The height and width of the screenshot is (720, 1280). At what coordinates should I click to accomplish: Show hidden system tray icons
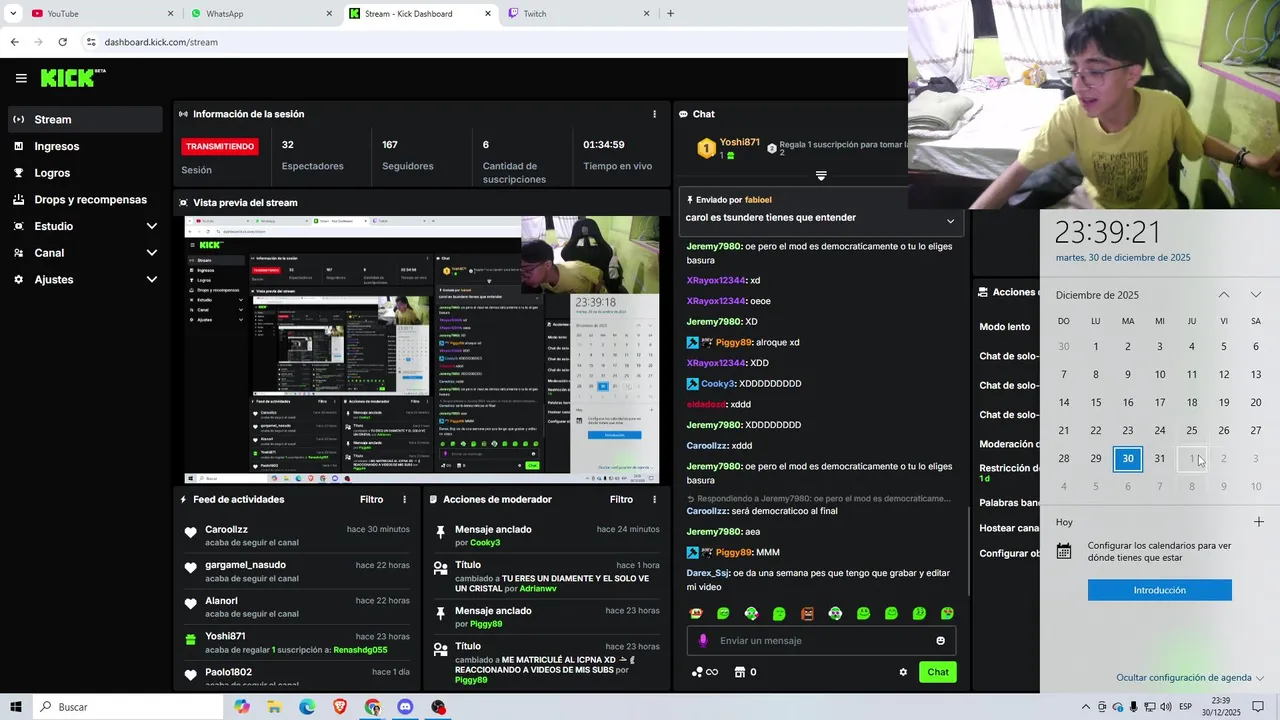1086,707
